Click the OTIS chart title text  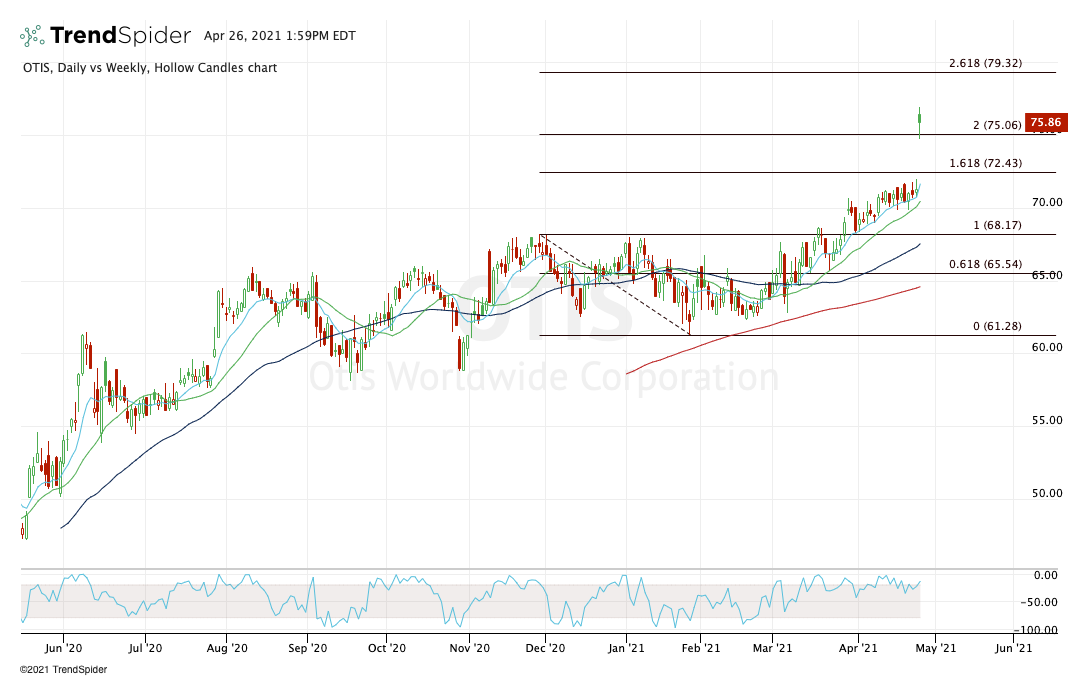[x=149, y=68]
